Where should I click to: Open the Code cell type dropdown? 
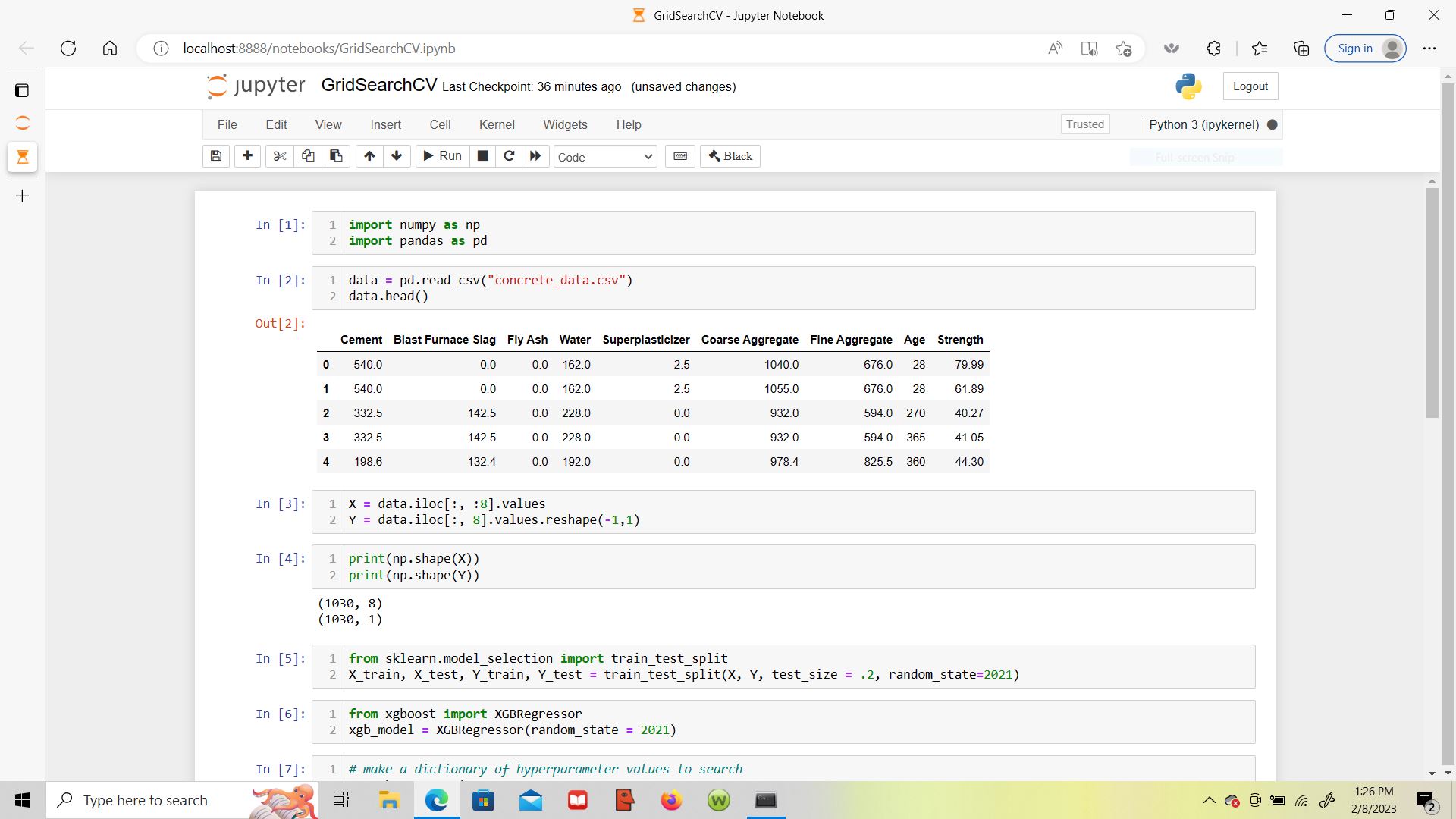[x=604, y=157]
